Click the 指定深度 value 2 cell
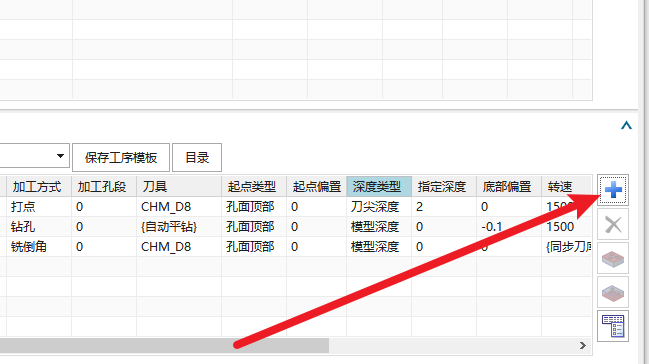649x364 pixels. coord(444,207)
